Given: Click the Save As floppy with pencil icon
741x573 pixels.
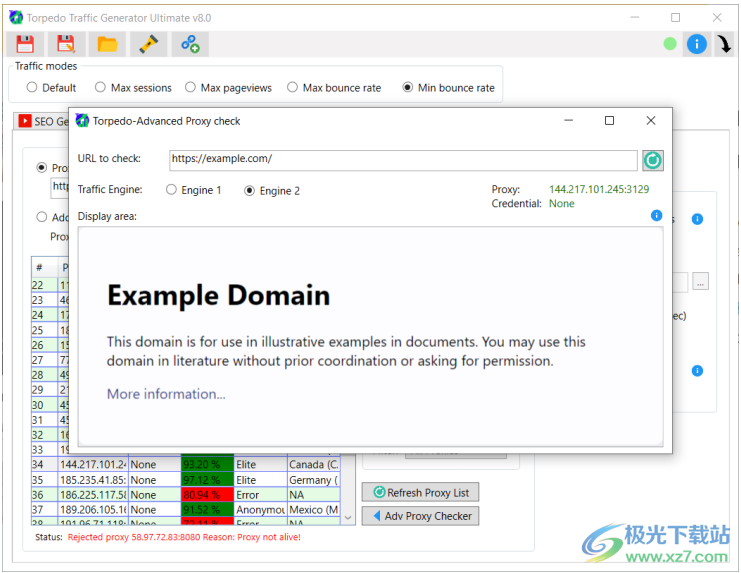Looking at the screenshot, I should click(x=66, y=44).
